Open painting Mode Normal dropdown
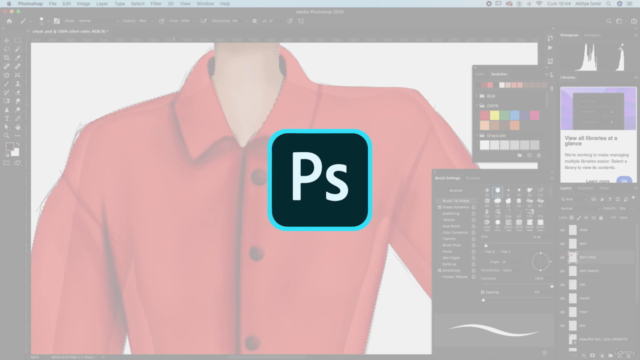Viewport: 640px width, 360px height. (98, 21)
